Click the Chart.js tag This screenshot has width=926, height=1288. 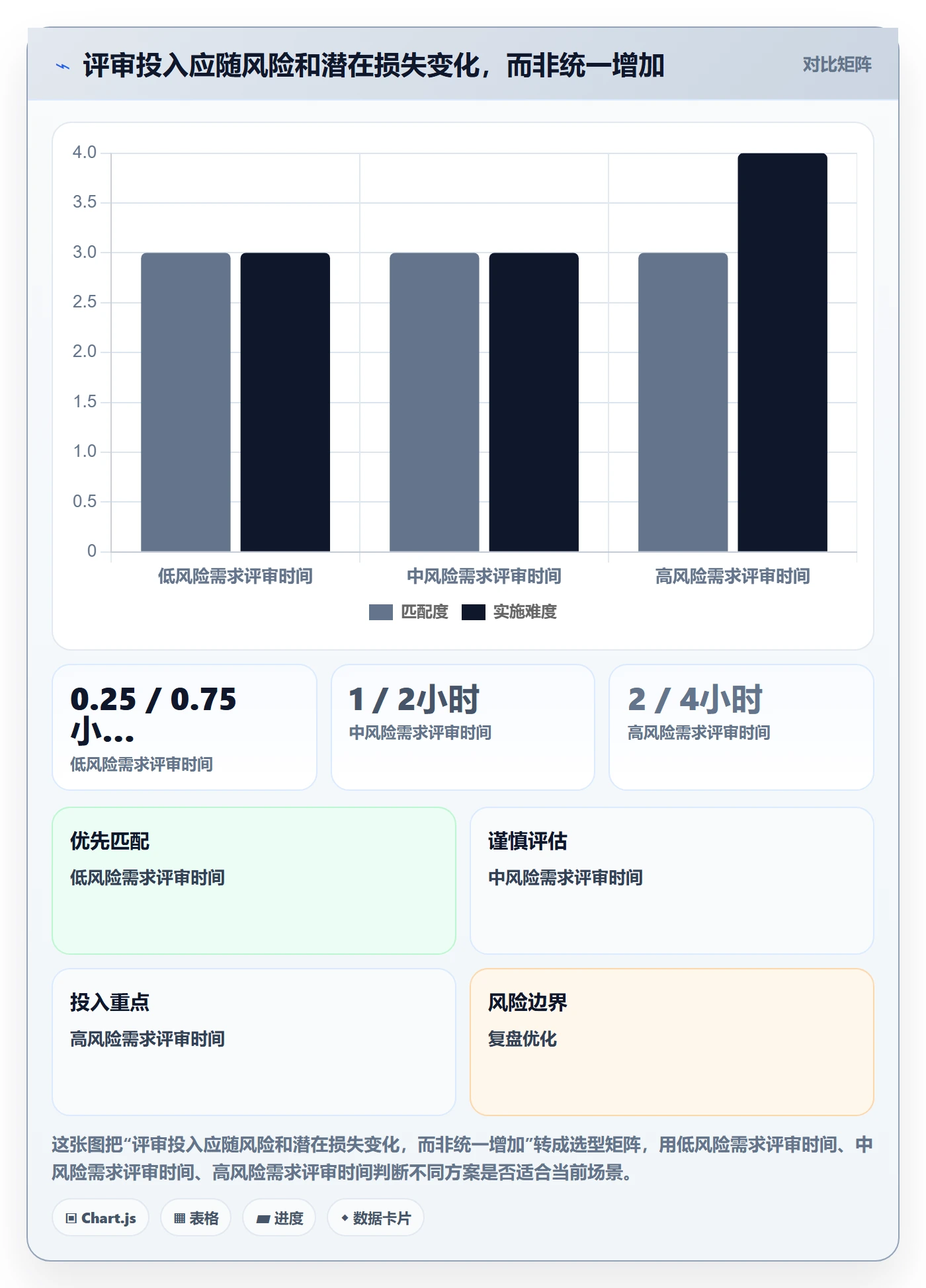(101, 1218)
